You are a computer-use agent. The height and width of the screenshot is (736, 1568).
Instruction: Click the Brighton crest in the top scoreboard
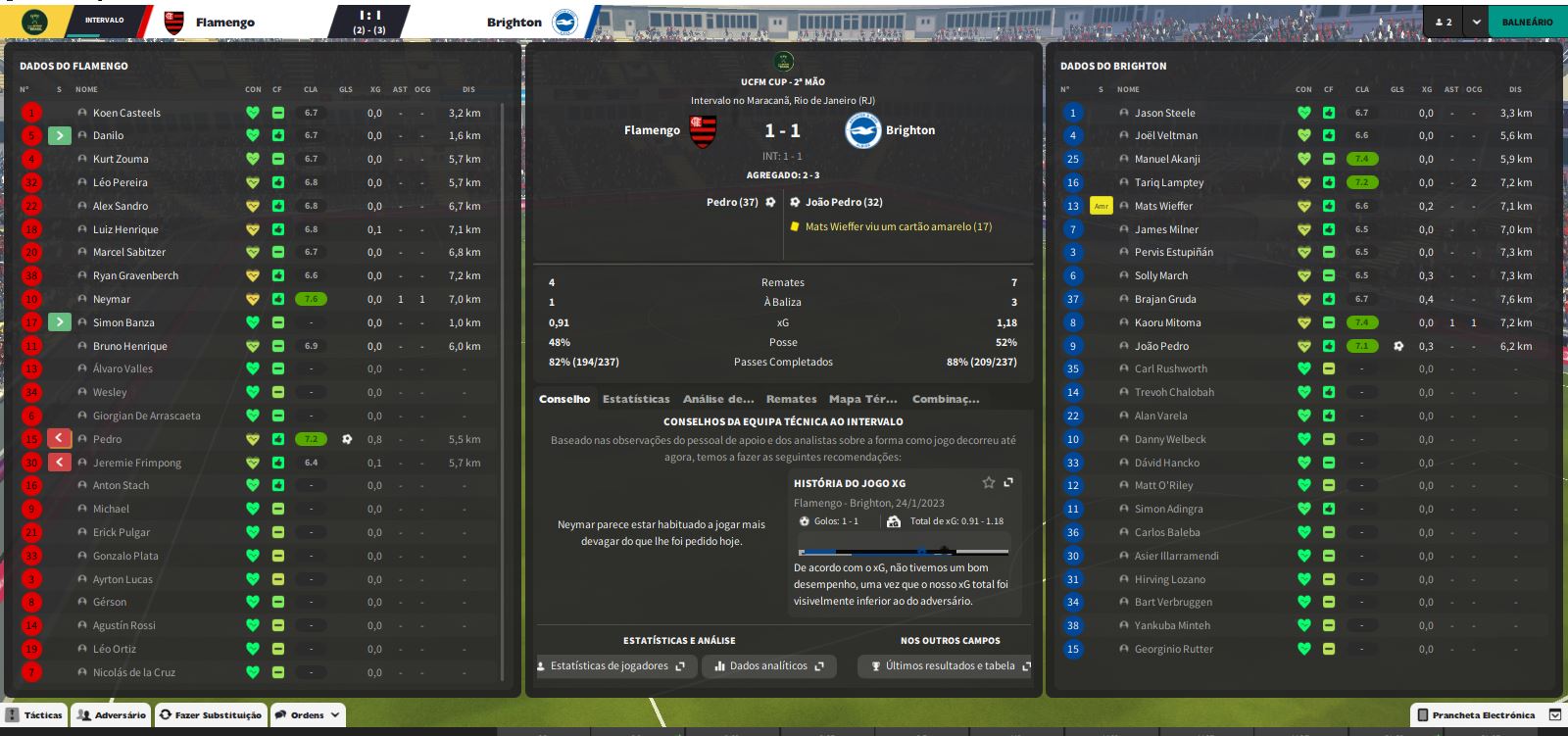pyautogui.click(x=564, y=22)
